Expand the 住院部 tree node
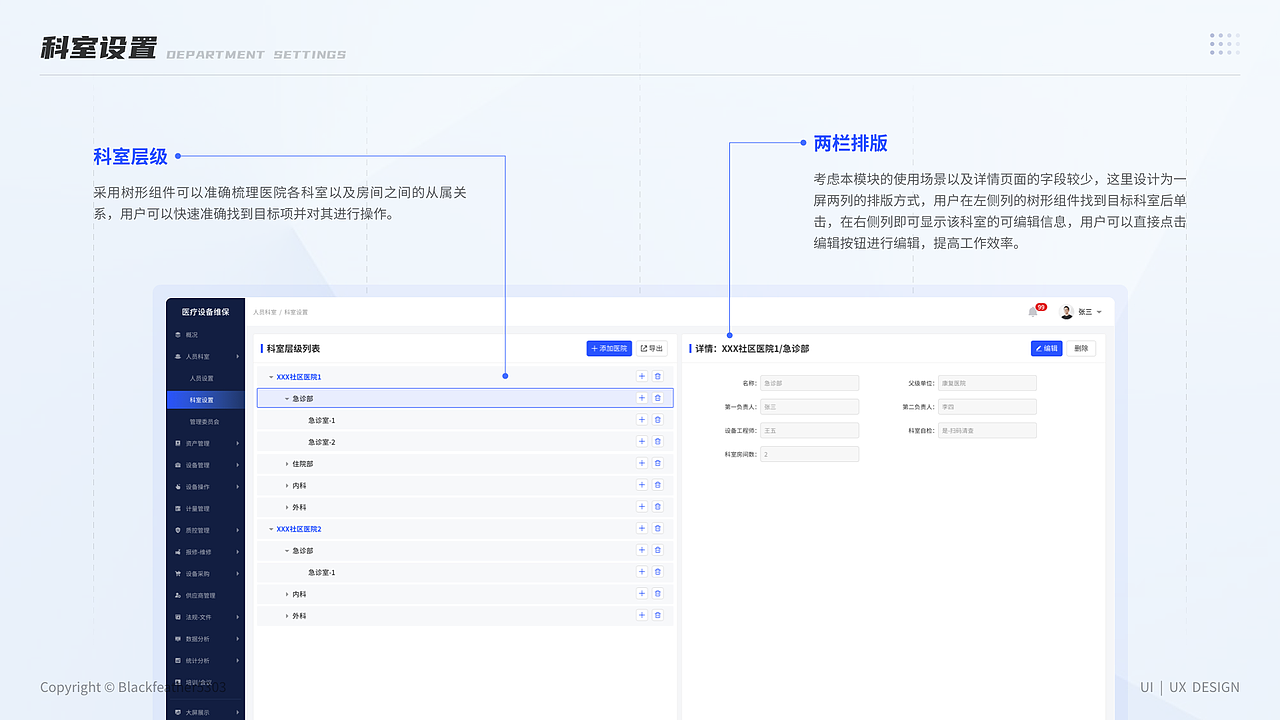1280x720 pixels. (x=288, y=462)
